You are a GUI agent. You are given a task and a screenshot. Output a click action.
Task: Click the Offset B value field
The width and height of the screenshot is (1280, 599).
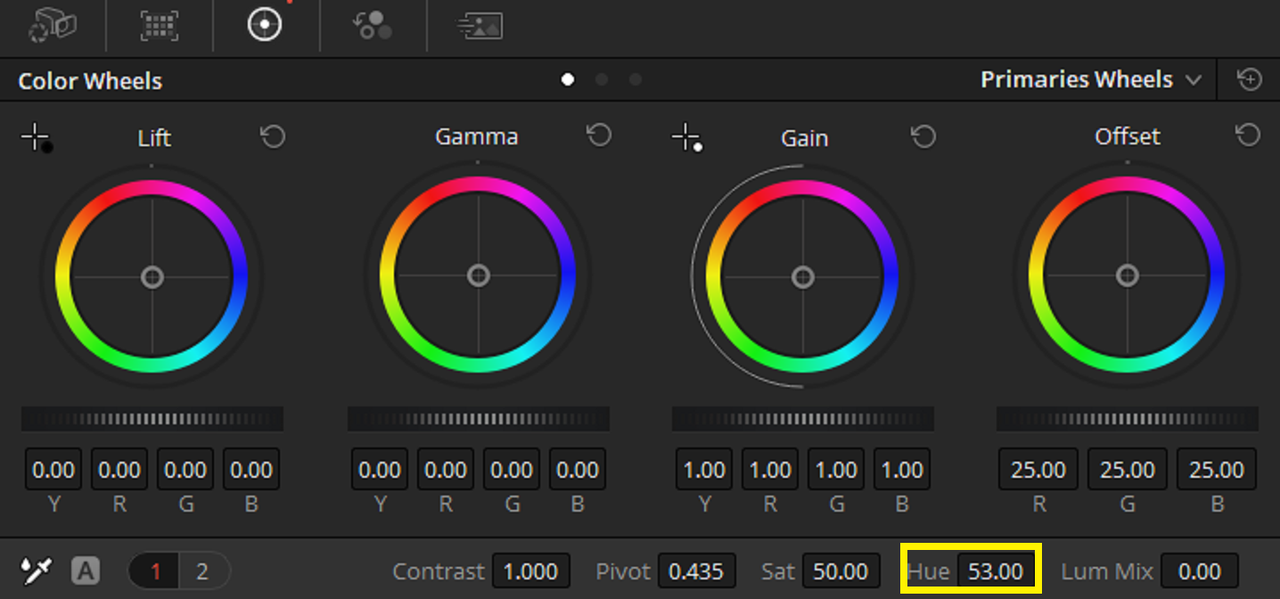pyautogui.click(x=1217, y=469)
